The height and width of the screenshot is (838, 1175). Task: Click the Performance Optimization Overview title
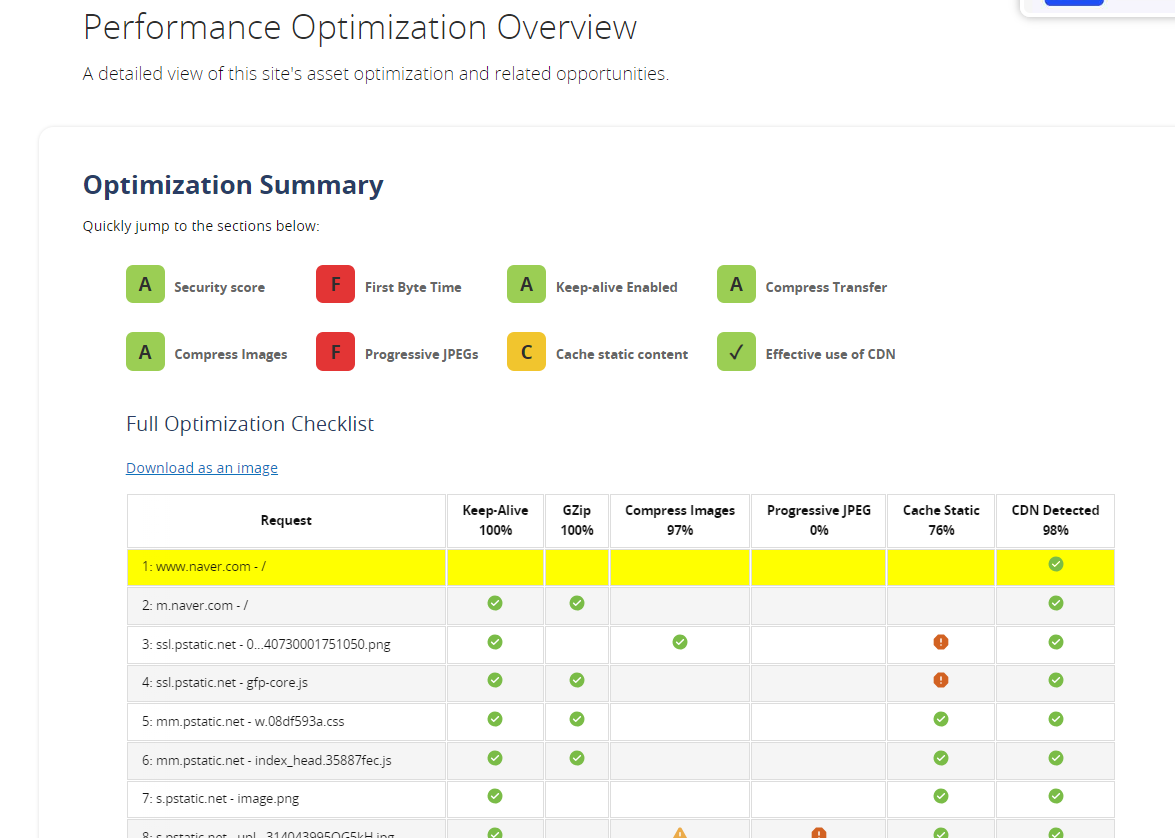[x=360, y=28]
